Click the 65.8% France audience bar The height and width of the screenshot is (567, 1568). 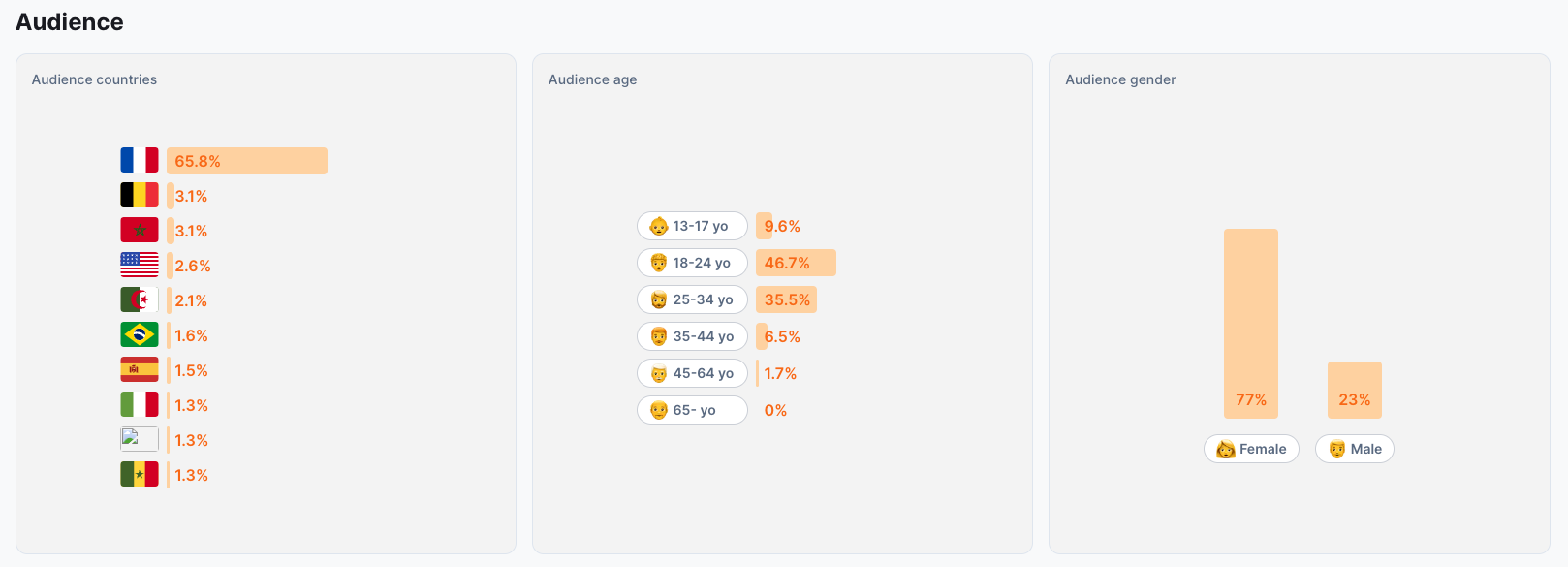click(247, 161)
